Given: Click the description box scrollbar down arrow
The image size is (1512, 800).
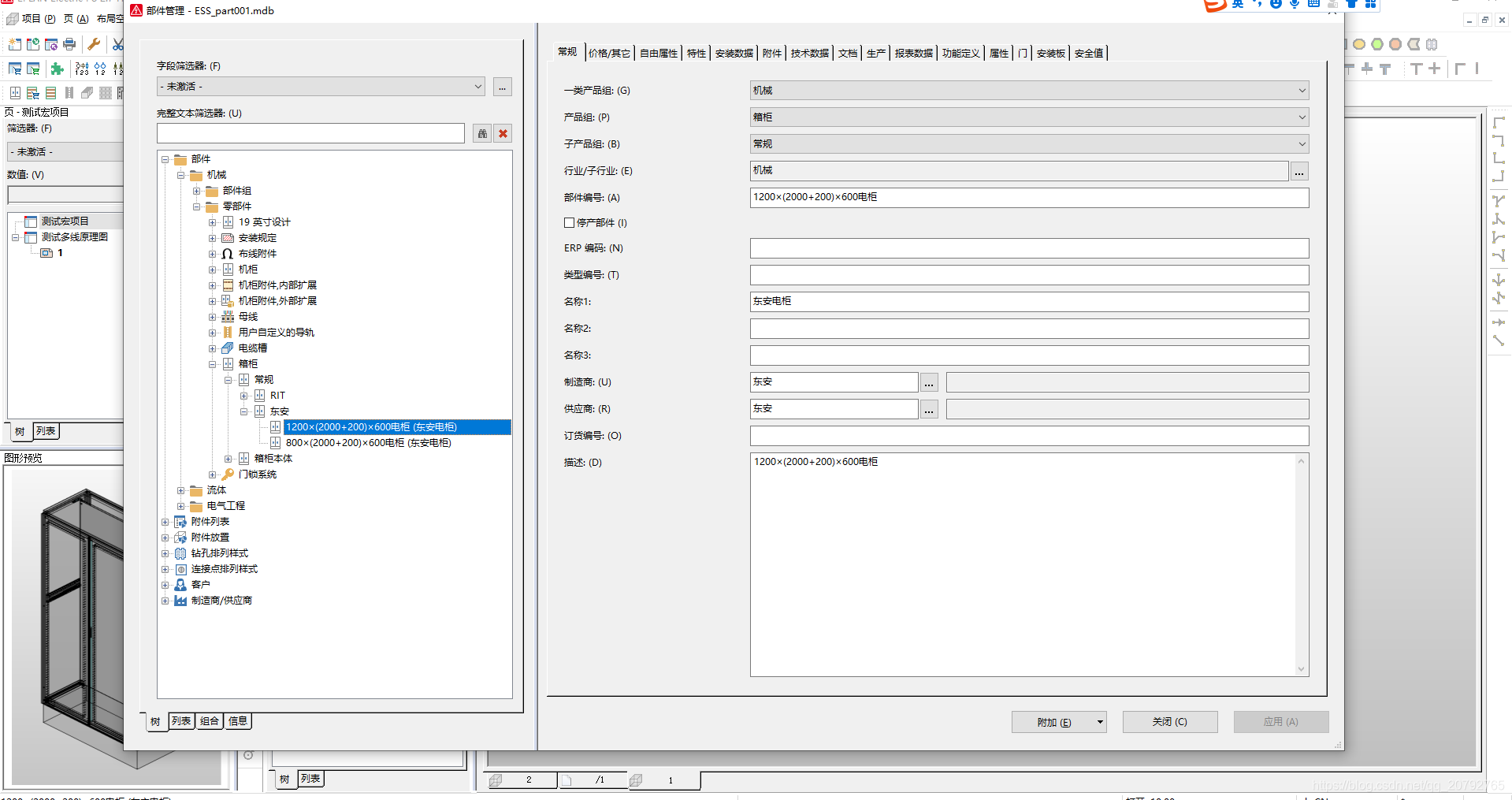Looking at the screenshot, I should point(1301,669).
